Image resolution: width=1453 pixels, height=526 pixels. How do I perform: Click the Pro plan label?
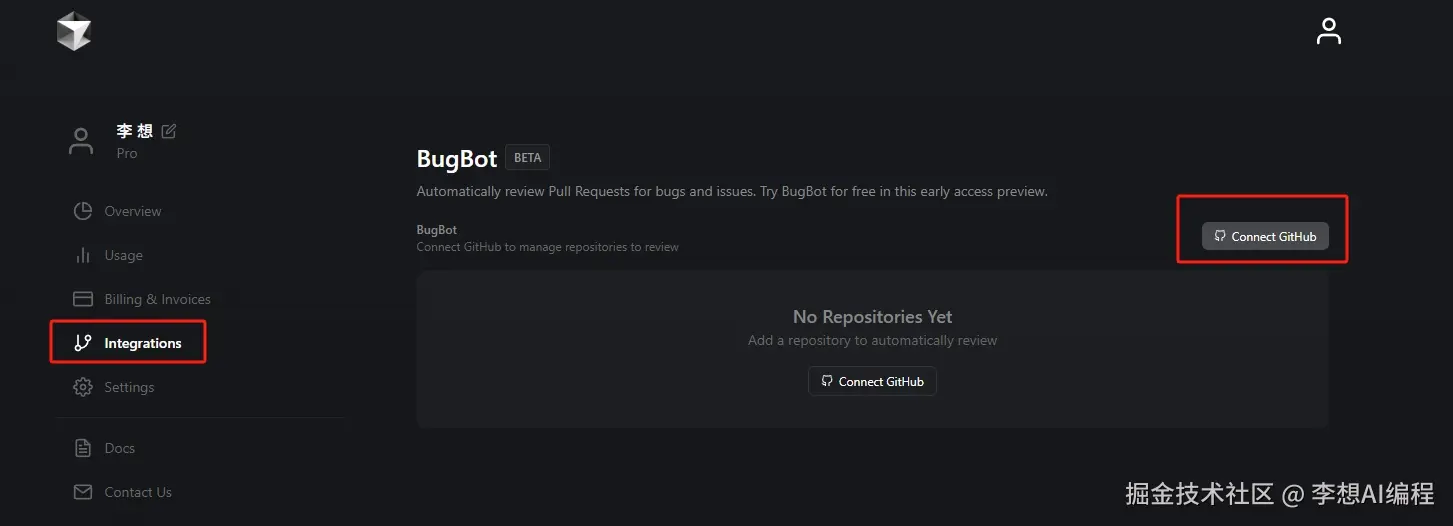pos(127,153)
